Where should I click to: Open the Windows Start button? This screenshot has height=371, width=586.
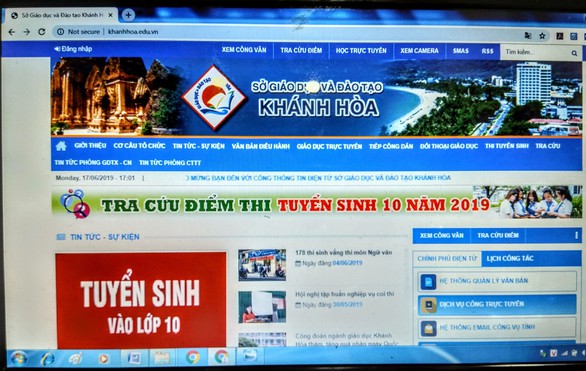click(x=18, y=358)
